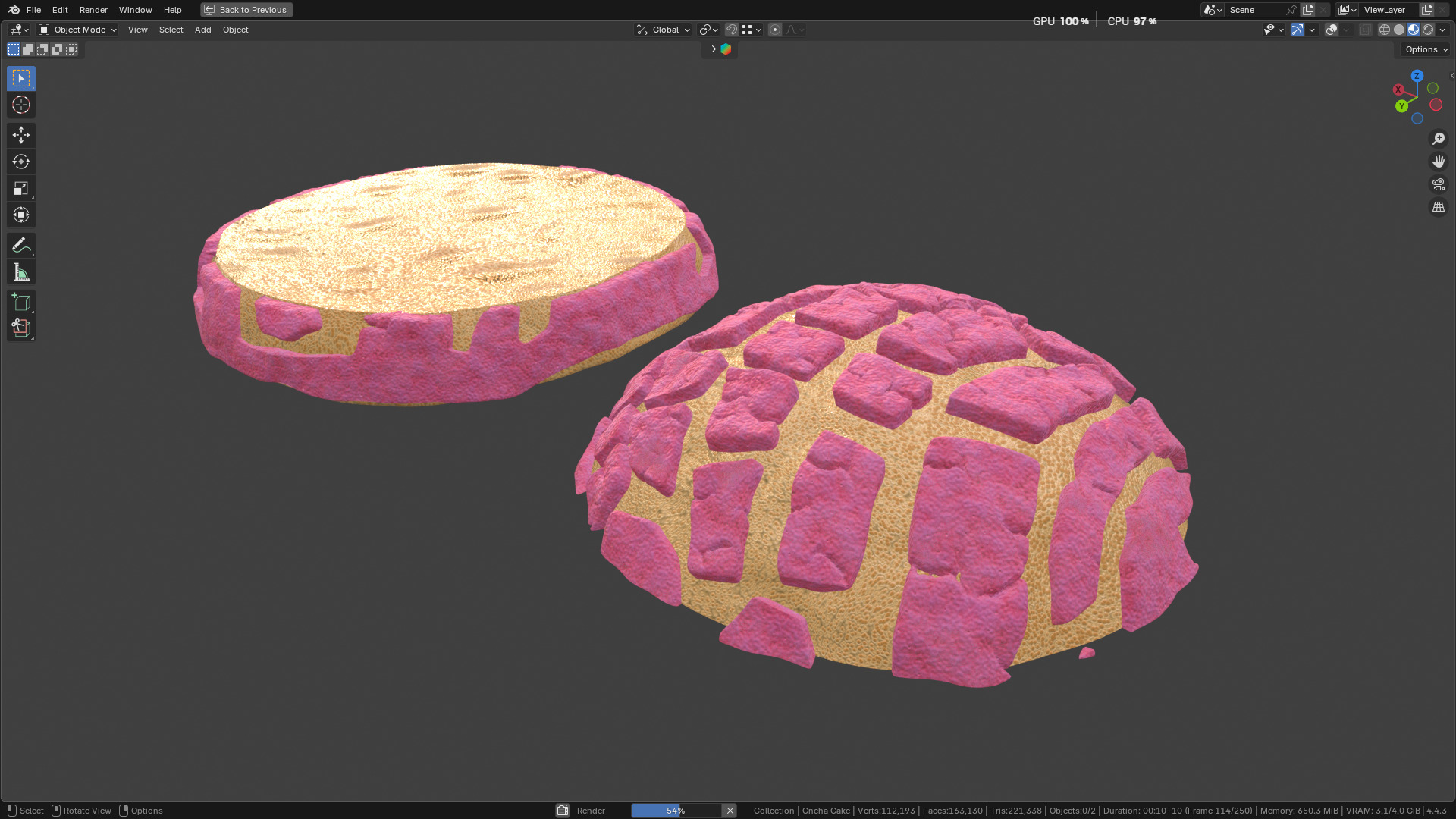Screen dimensions: 1456x819
Task: Activate the Select Box tool
Action: coord(21,78)
